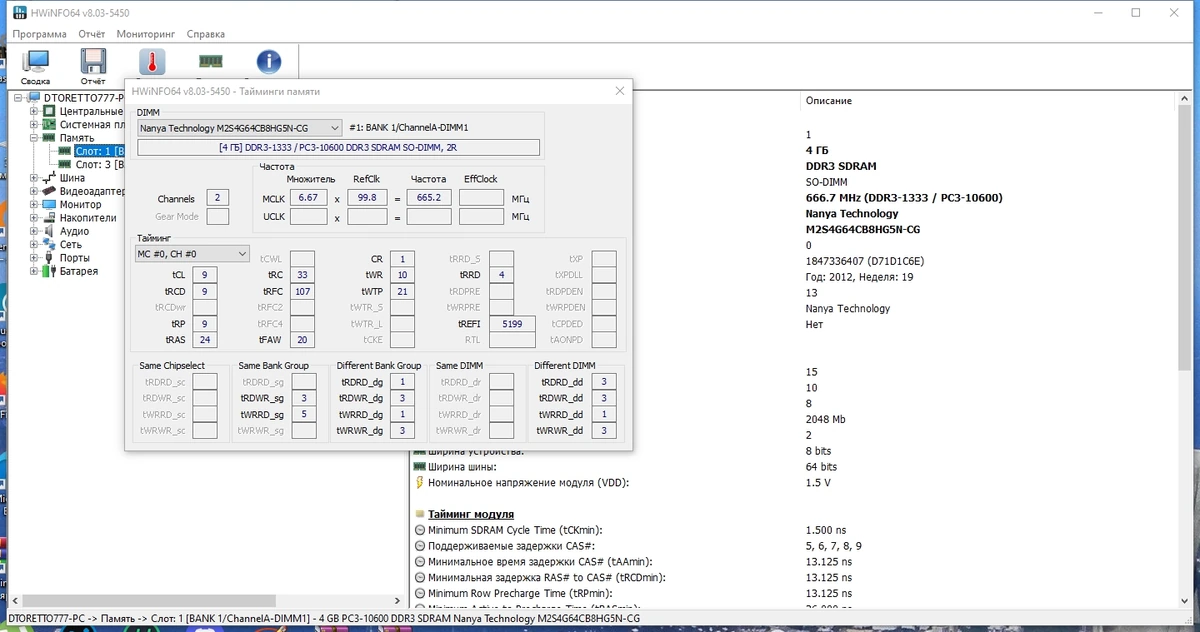Click the Центральные processor chip icon in tree
This screenshot has width=1200, height=632.
tap(50, 111)
